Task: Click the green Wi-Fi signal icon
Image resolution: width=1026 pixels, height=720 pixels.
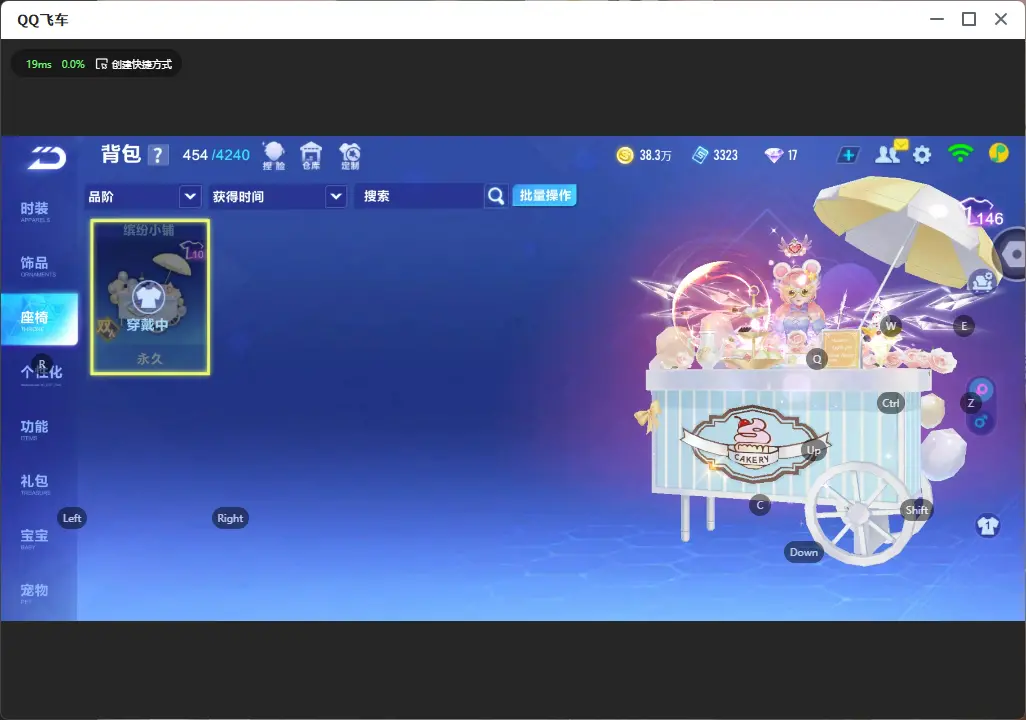Action: [960, 153]
